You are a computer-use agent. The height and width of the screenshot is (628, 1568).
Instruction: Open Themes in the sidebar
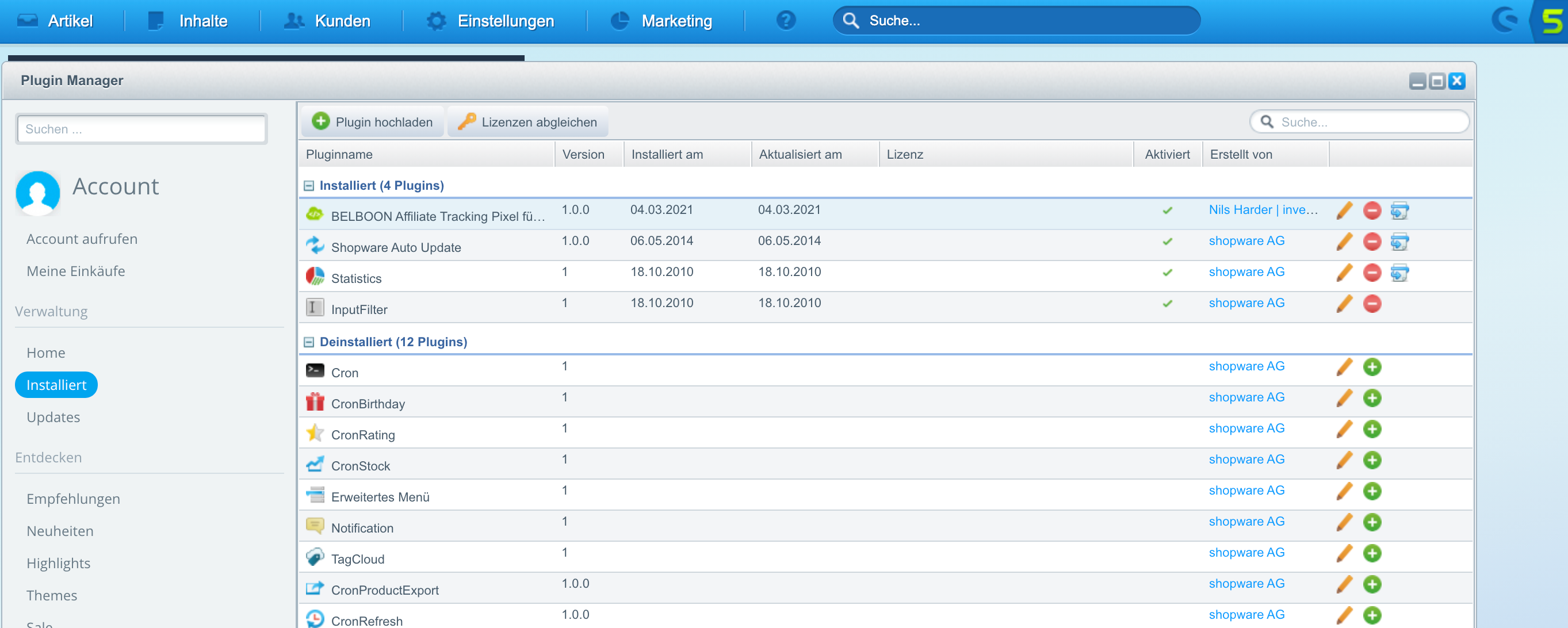pos(52,596)
